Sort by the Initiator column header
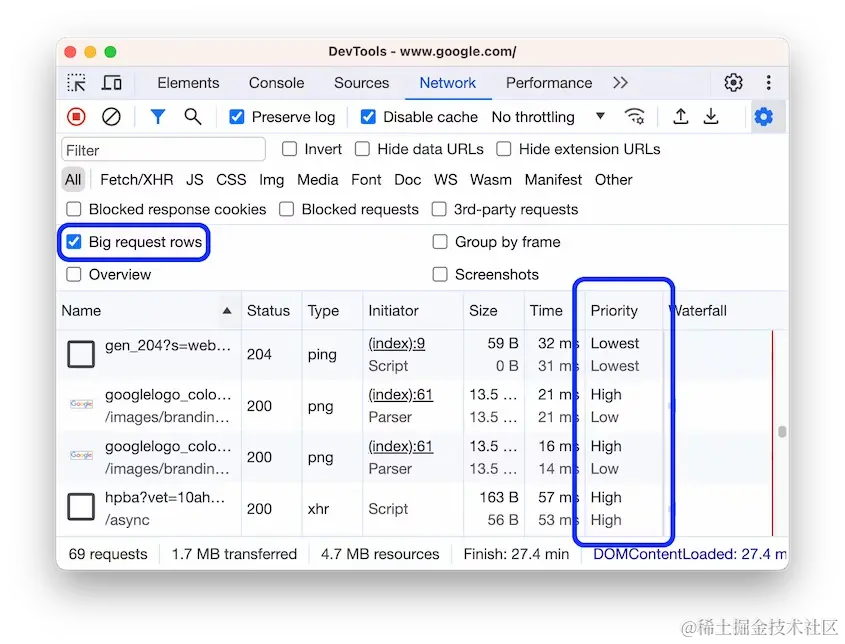Viewport: 845px width, 644px height. click(413, 310)
